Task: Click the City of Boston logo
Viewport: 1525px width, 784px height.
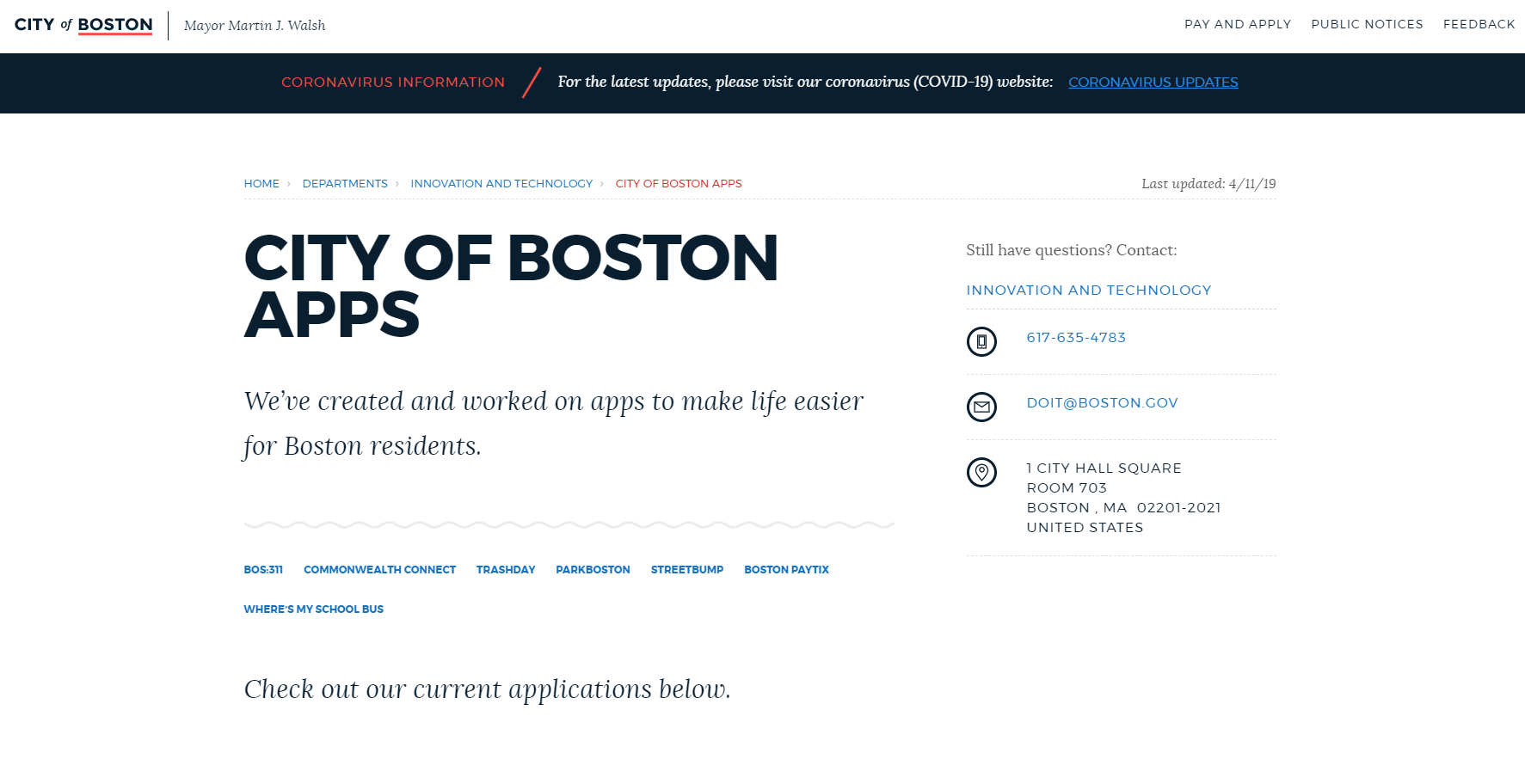Action: coord(83,25)
